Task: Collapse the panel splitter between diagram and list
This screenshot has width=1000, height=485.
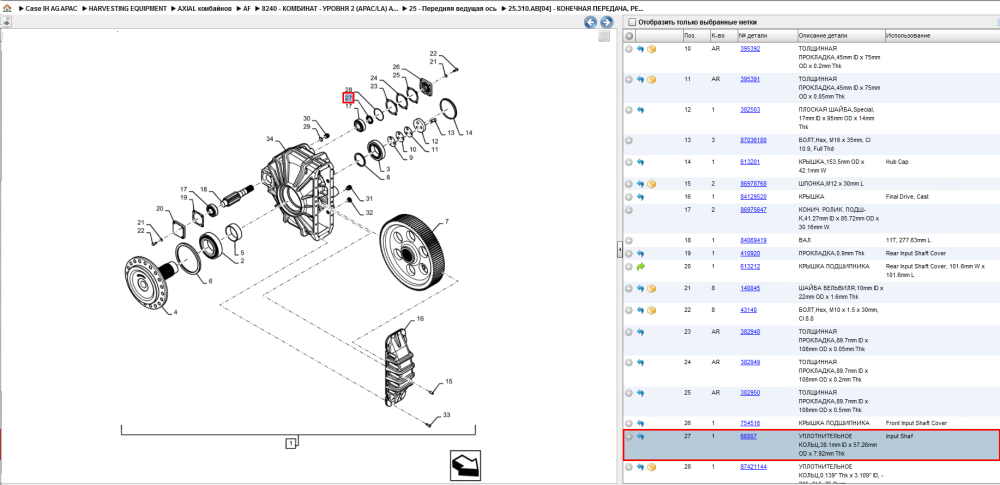Action: pyautogui.click(x=619, y=250)
